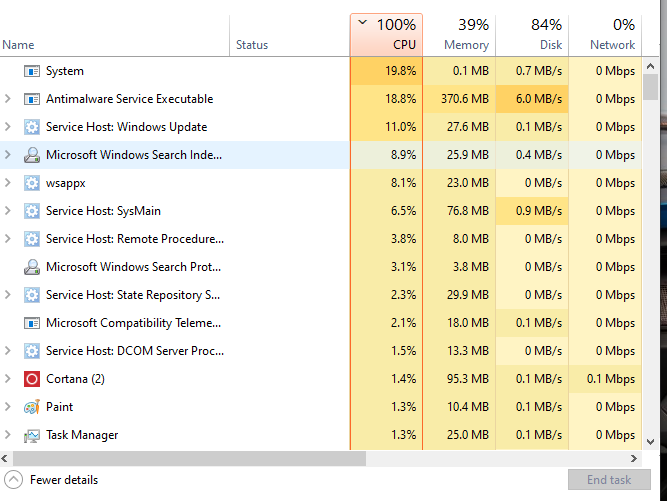Switch to Fewer details view
This screenshot has height=501, width=667.
pos(51,480)
